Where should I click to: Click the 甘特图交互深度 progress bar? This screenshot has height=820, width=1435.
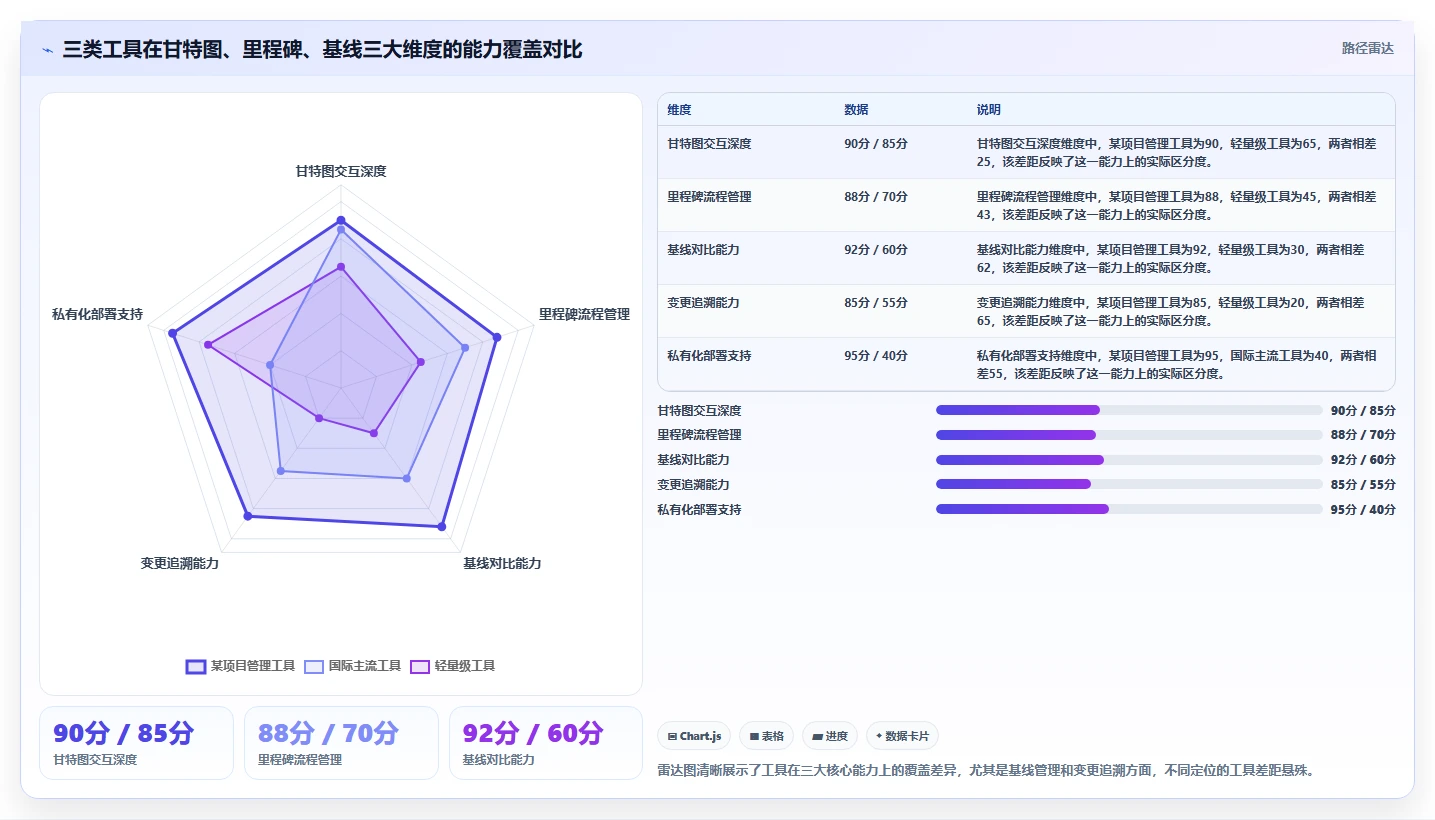tap(1129, 410)
